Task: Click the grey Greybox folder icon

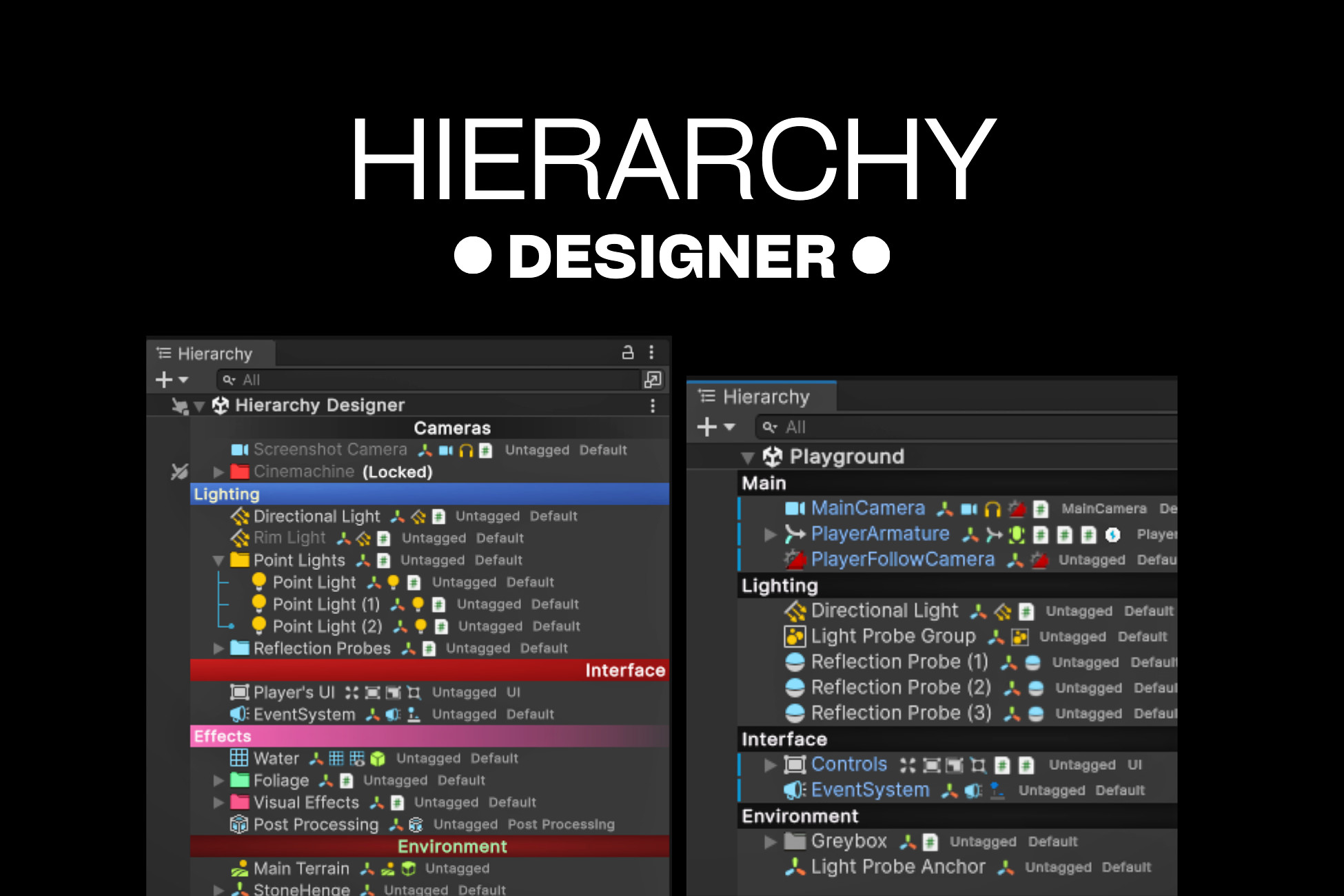Action: (x=795, y=842)
